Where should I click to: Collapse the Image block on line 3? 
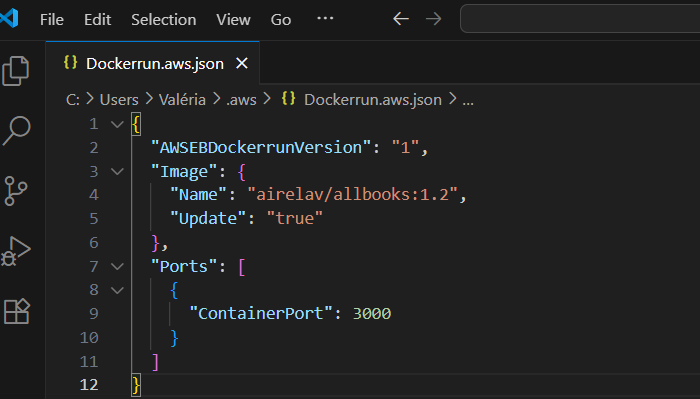117,171
